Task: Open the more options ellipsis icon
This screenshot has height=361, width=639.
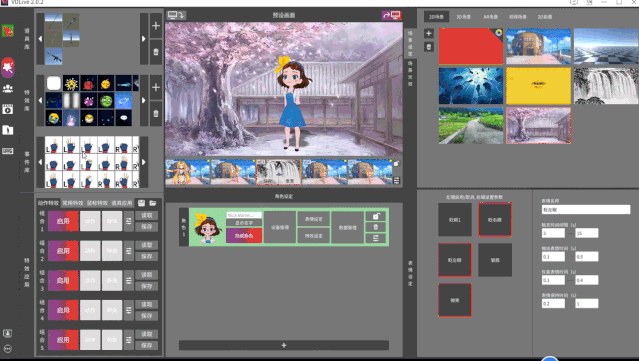Action: [x=7, y=349]
